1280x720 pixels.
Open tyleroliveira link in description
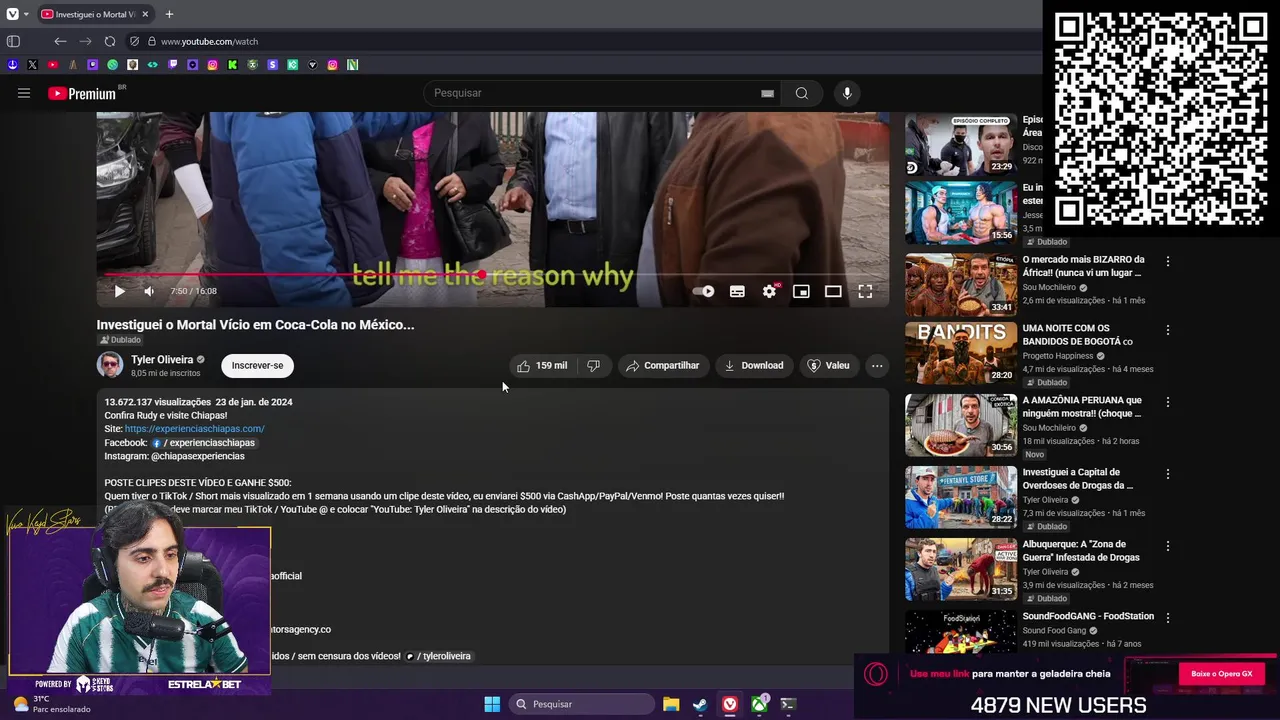(438, 656)
